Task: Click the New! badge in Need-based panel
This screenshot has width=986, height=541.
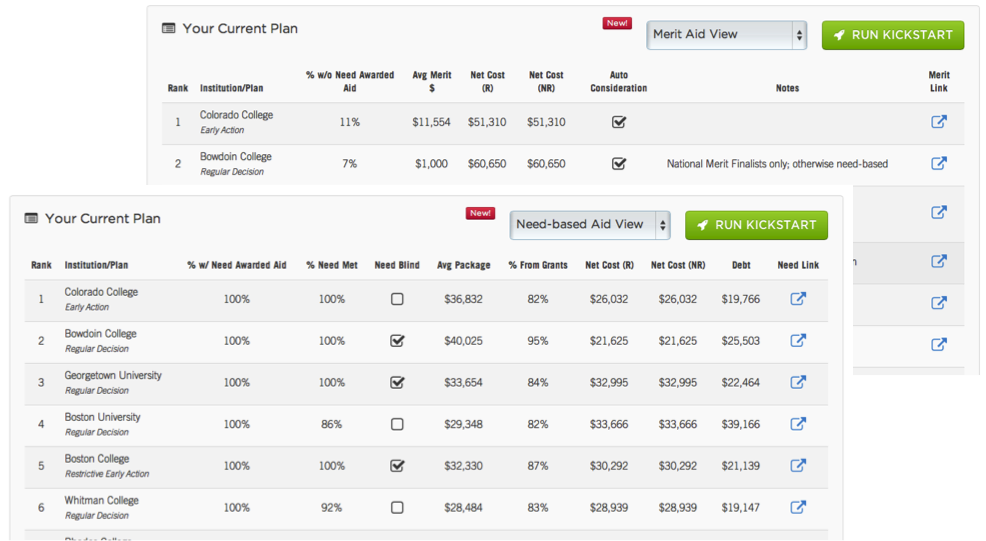Action: click(480, 213)
